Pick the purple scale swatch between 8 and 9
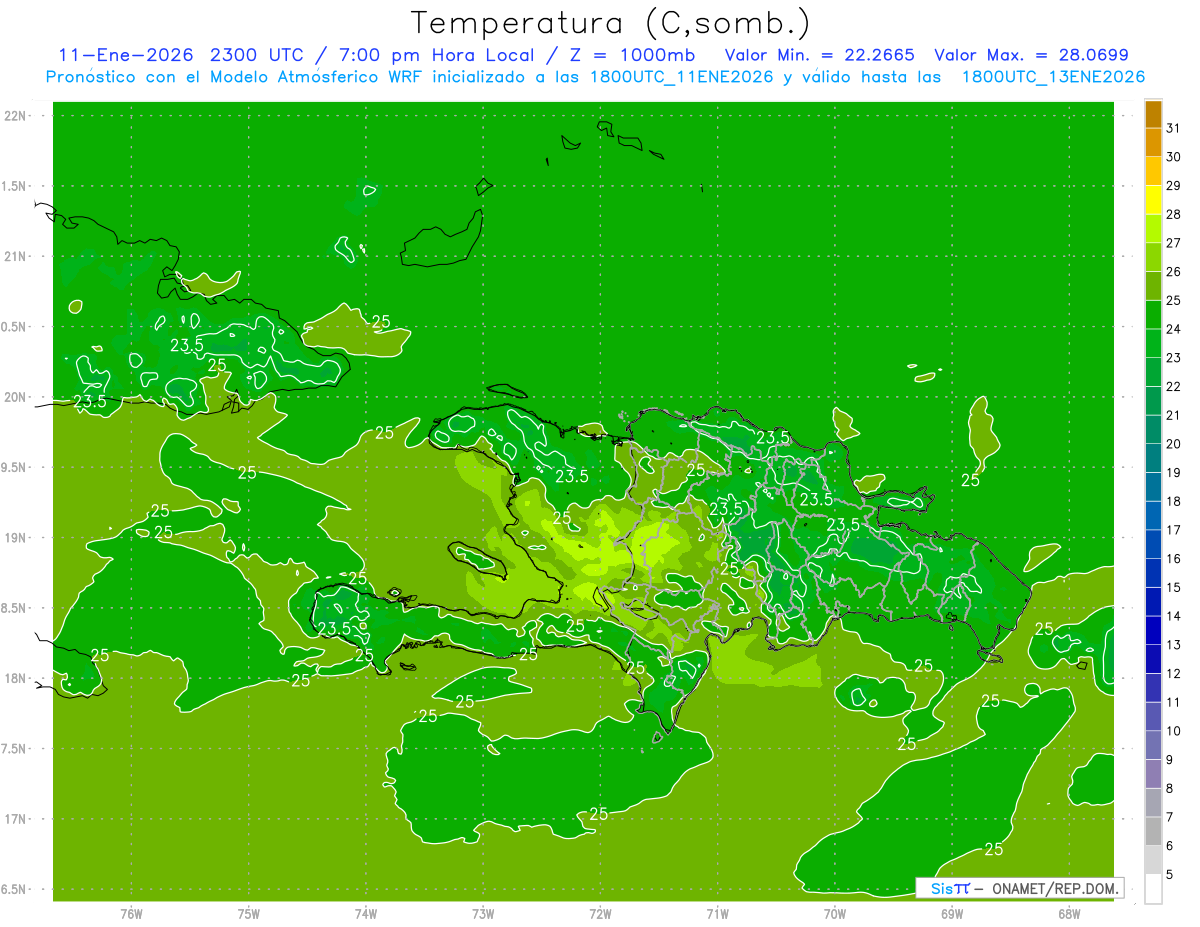Viewport: 1200px width, 927px height. pyautogui.click(x=1153, y=775)
